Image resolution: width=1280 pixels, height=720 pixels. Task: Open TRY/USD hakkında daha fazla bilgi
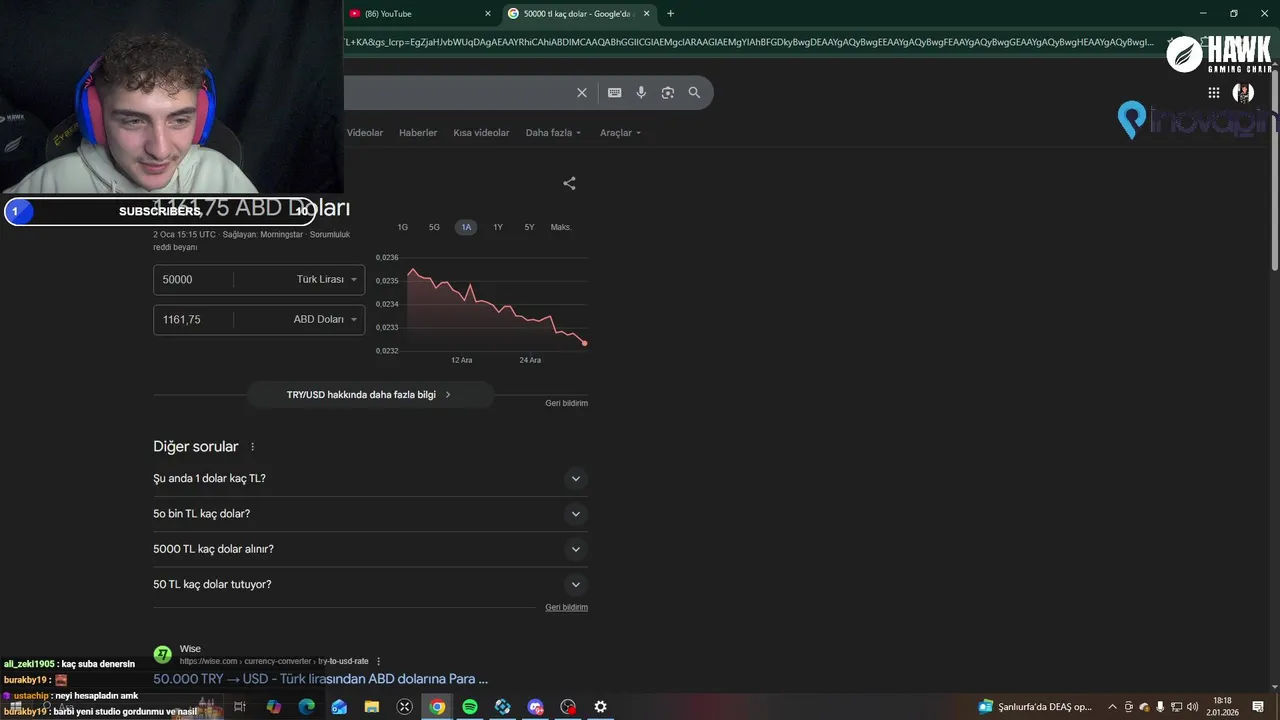[x=369, y=395]
